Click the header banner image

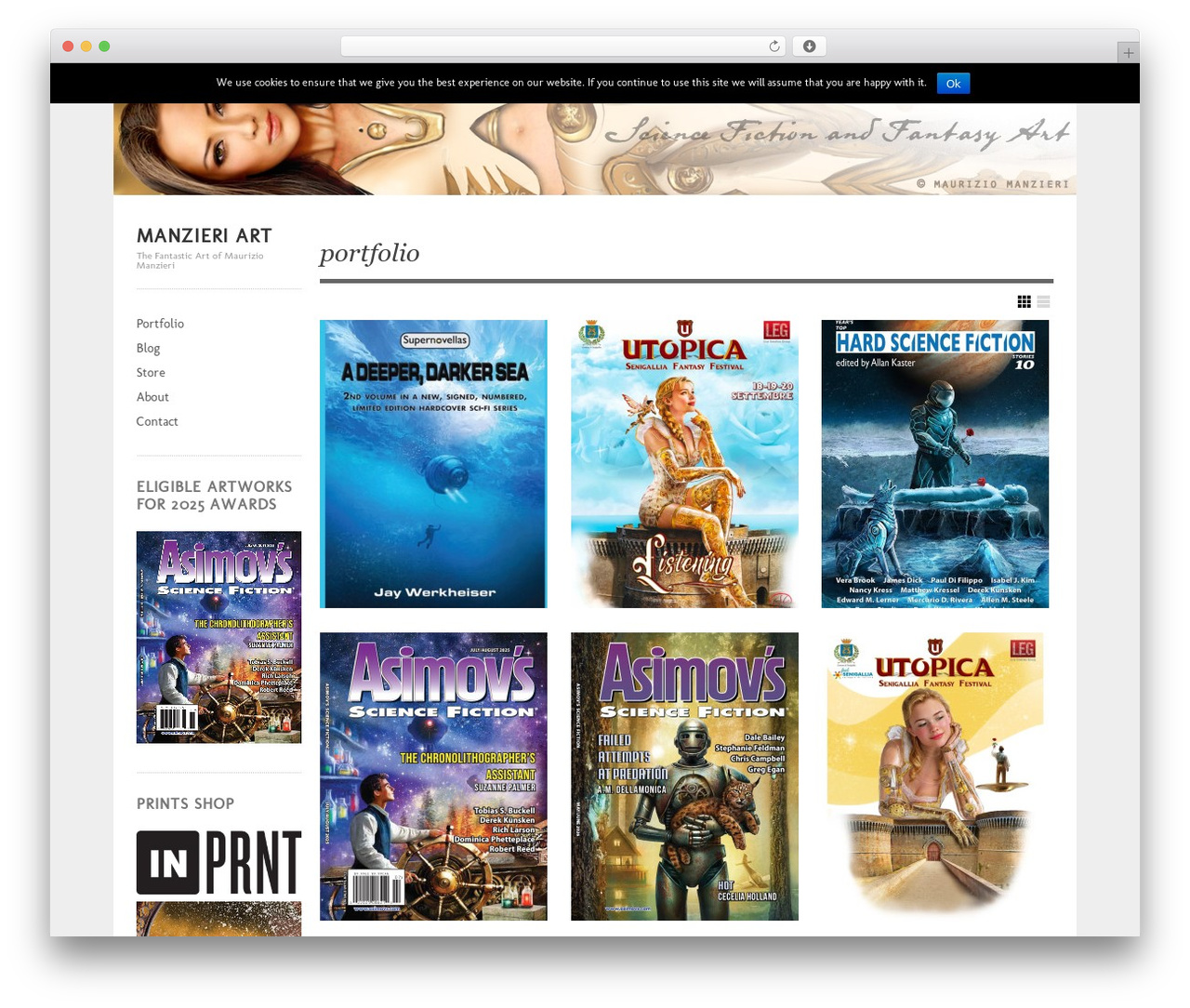pos(595,149)
